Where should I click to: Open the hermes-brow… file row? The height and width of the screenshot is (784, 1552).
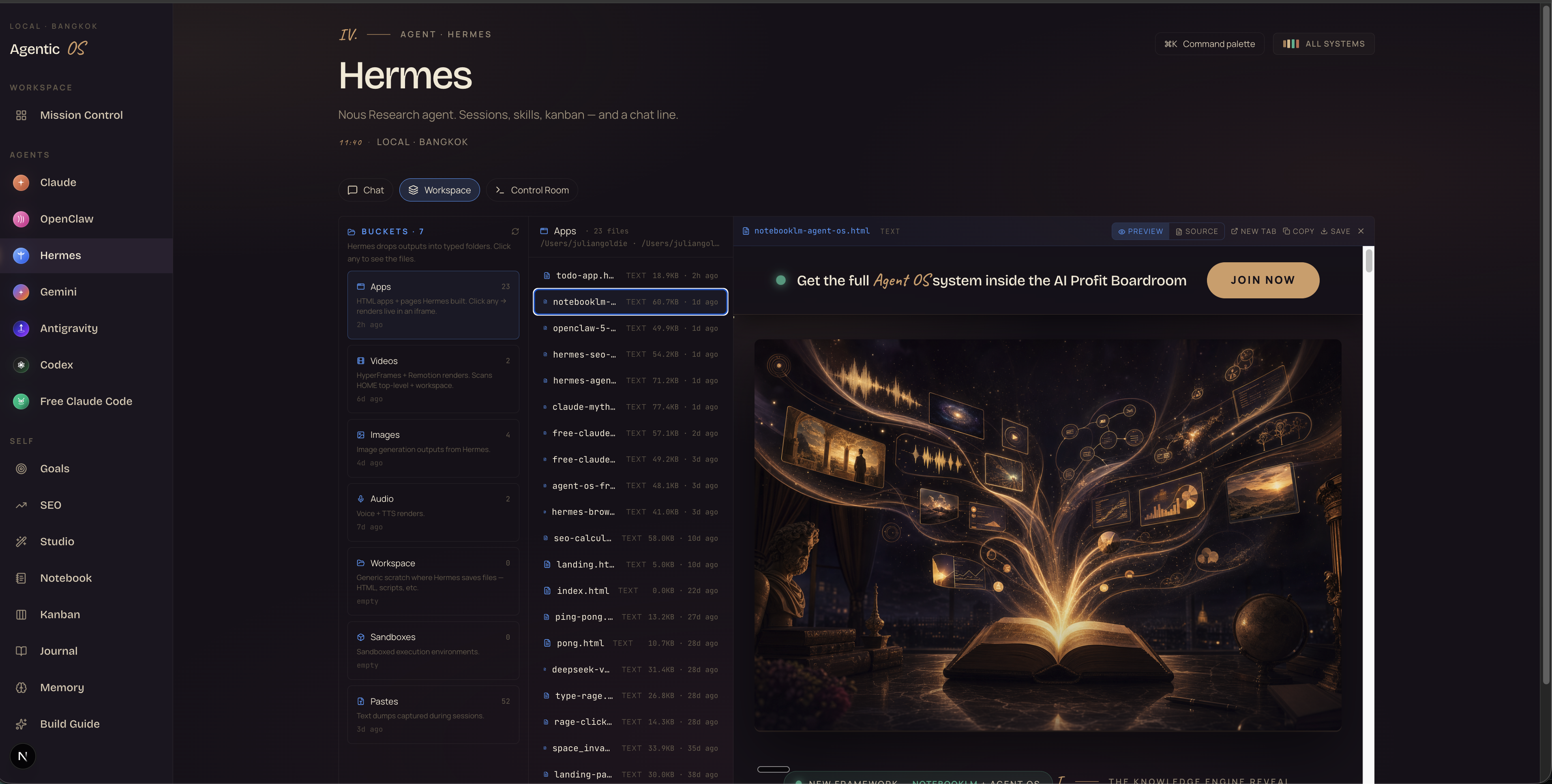click(x=631, y=512)
